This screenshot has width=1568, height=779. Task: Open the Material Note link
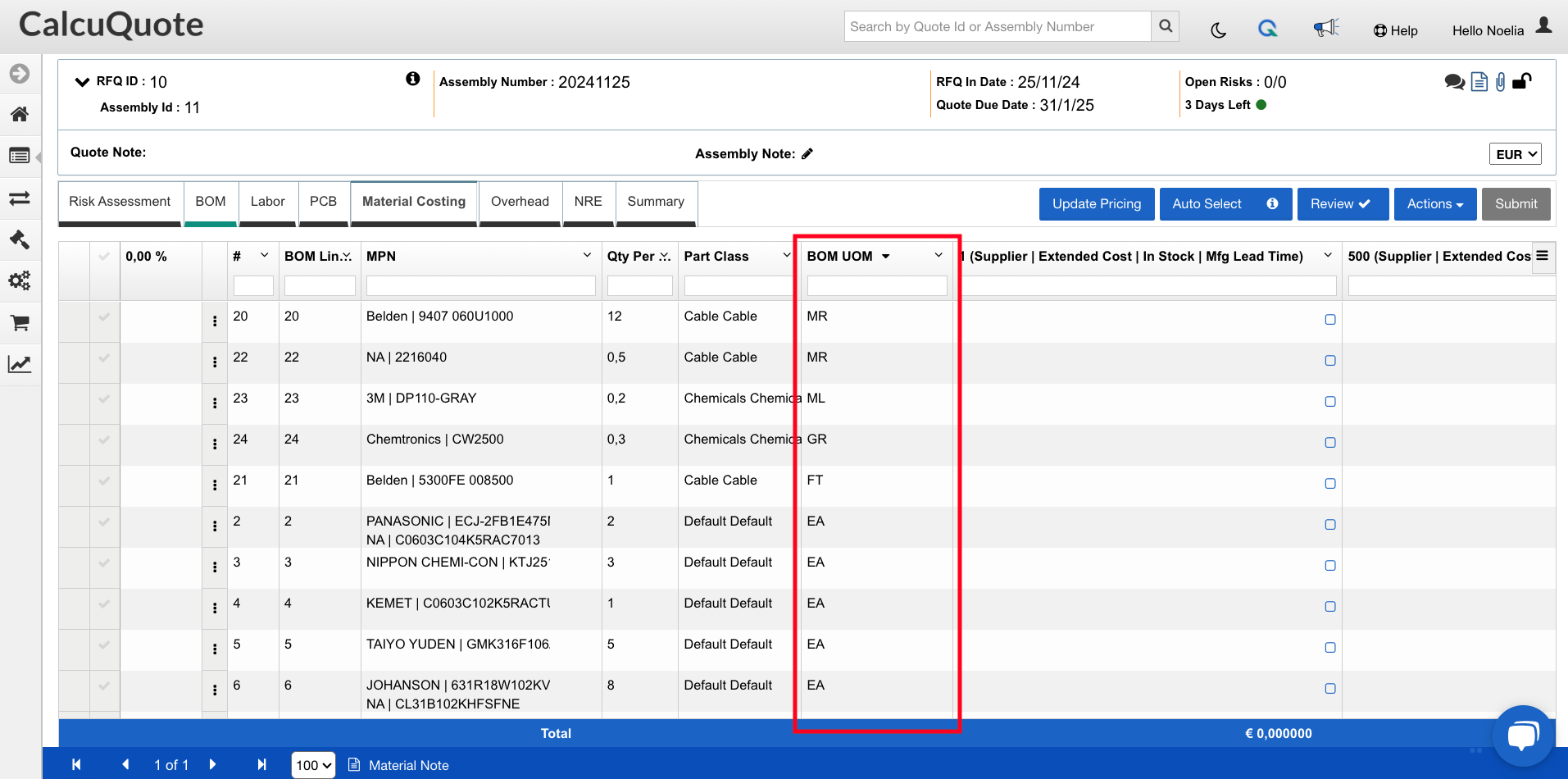[x=399, y=765]
